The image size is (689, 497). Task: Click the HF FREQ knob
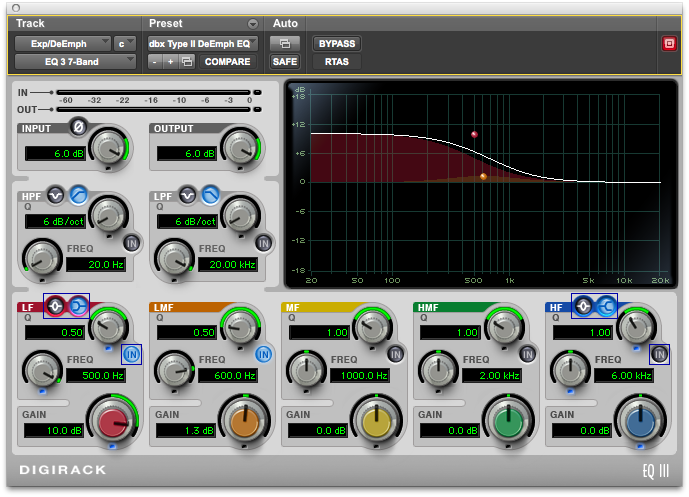click(570, 370)
